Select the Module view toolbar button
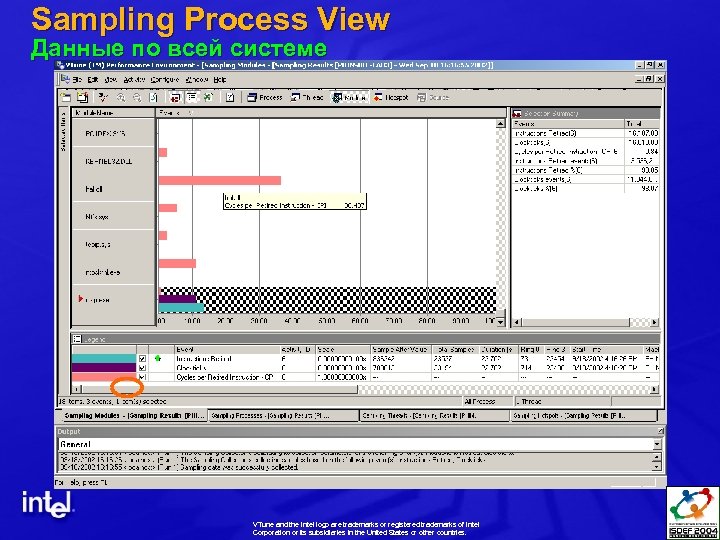The height and width of the screenshot is (540, 720). coord(349,97)
